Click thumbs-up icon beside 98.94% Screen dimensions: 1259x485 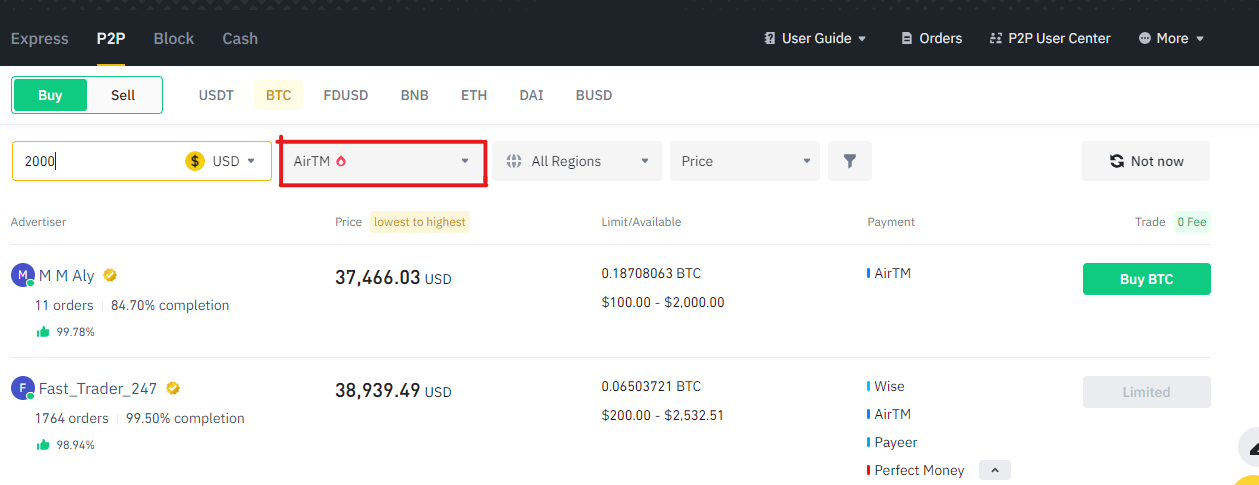coord(43,444)
